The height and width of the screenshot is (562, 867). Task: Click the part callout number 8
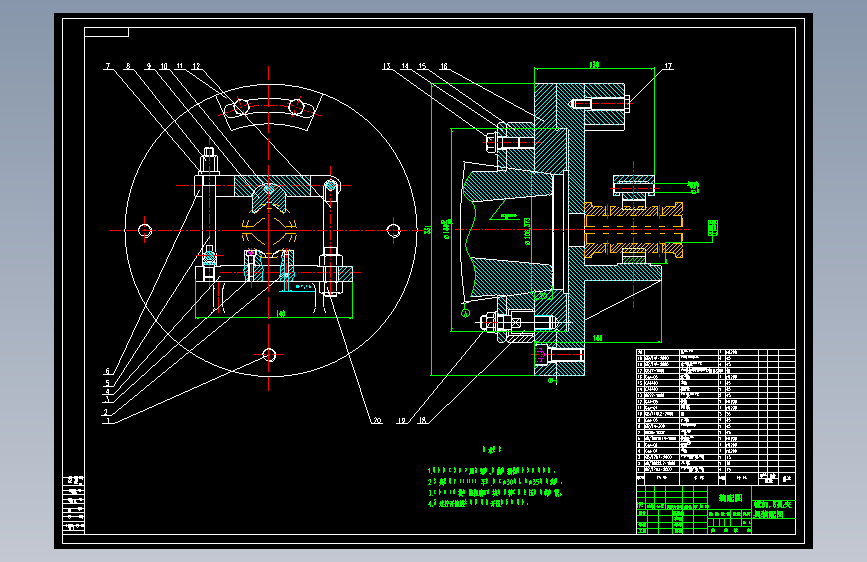(x=128, y=66)
